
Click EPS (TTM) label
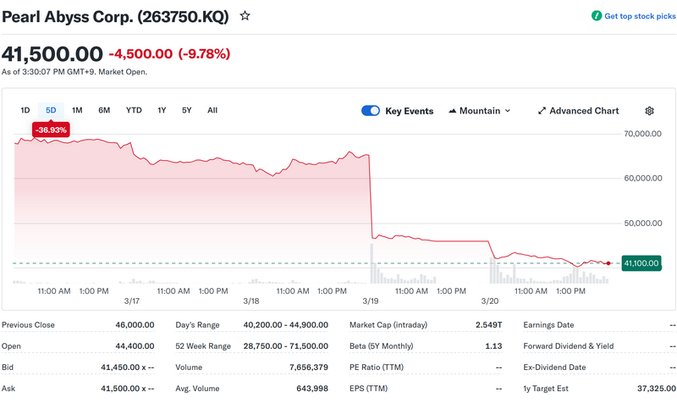[368, 388]
